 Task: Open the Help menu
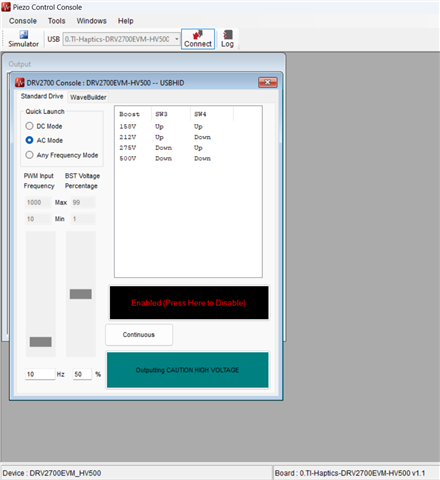pyautogui.click(x=125, y=21)
